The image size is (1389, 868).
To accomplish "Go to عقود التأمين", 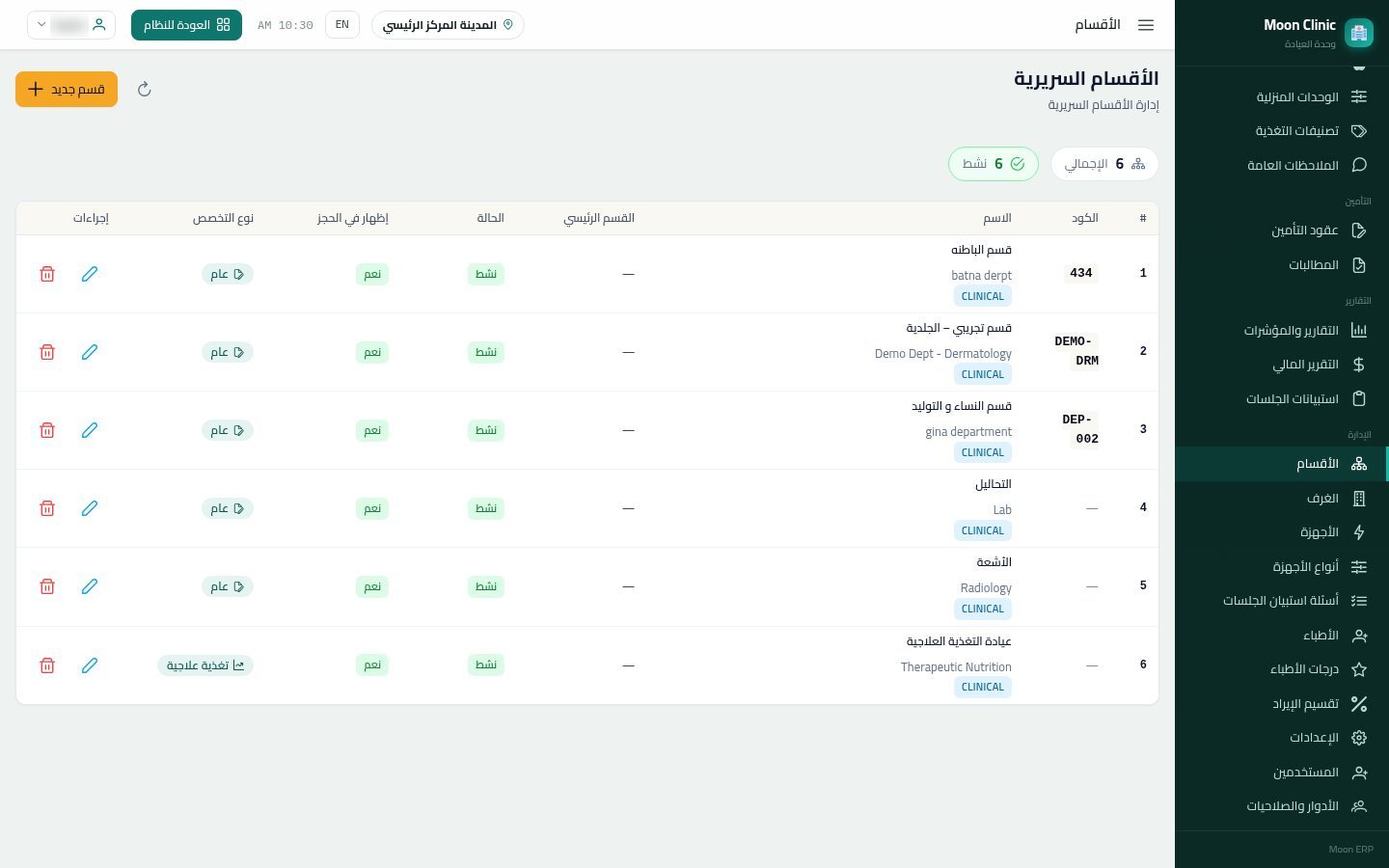I will (1281, 231).
